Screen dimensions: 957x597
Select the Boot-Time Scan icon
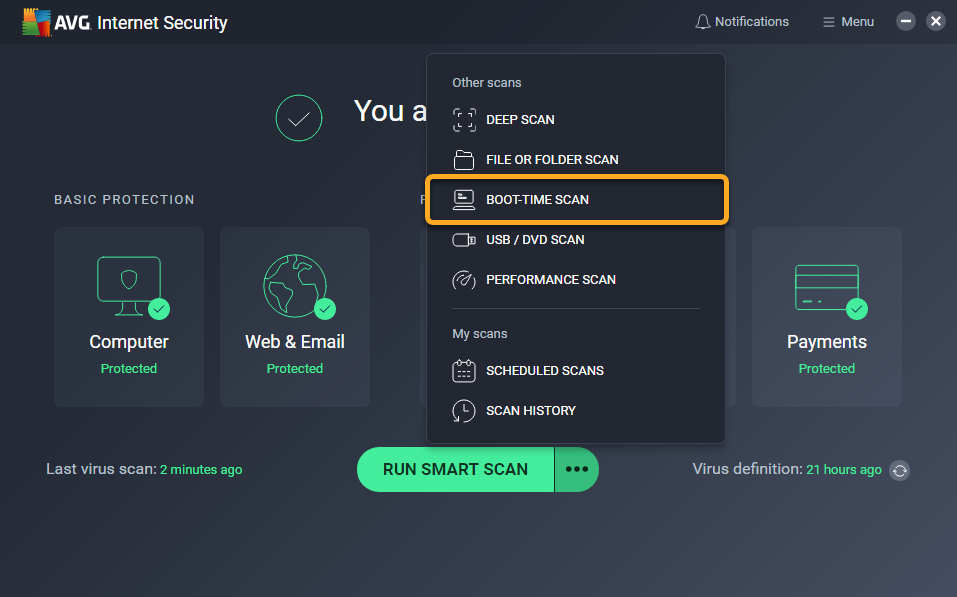point(463,199)
